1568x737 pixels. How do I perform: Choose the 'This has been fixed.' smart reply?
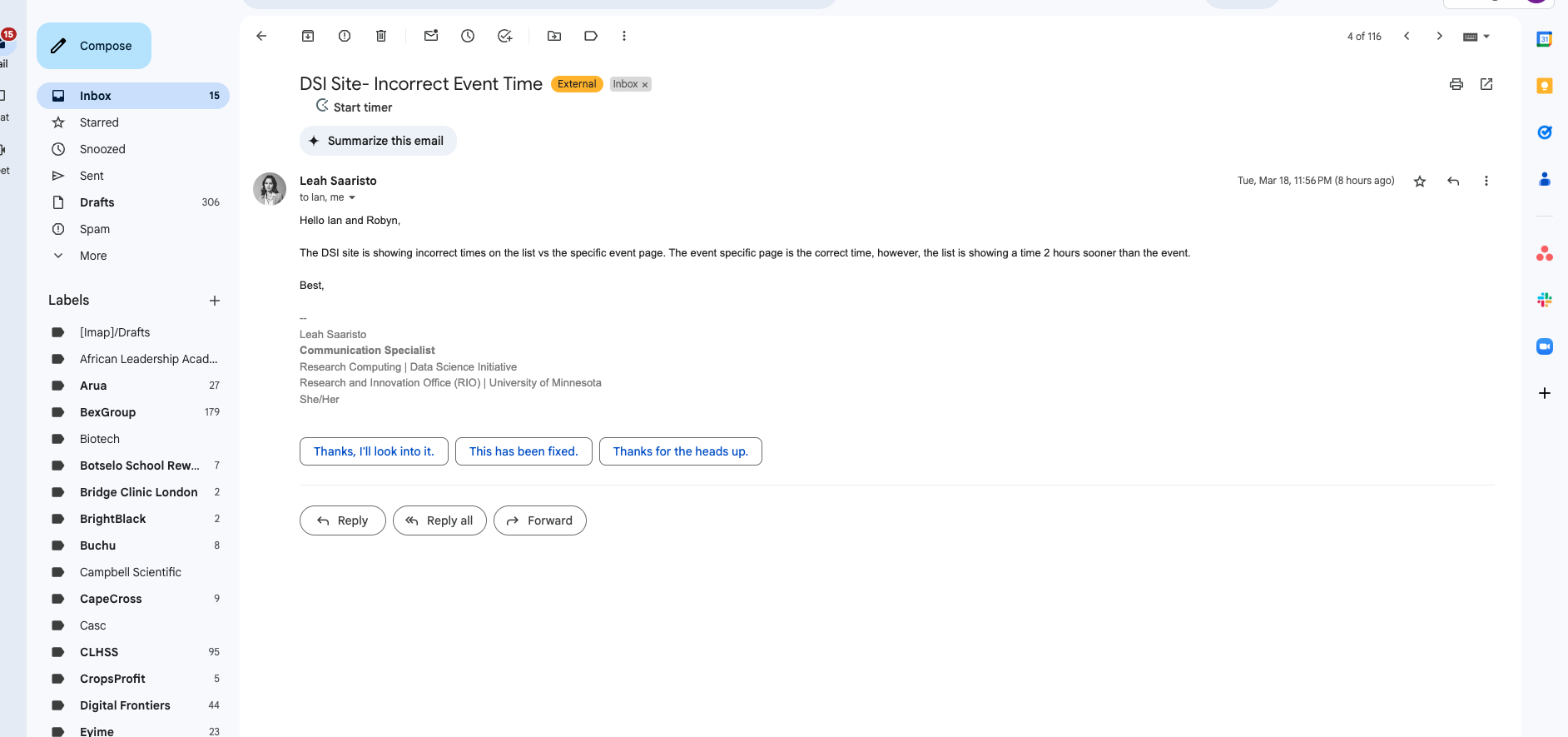(523, 451)
